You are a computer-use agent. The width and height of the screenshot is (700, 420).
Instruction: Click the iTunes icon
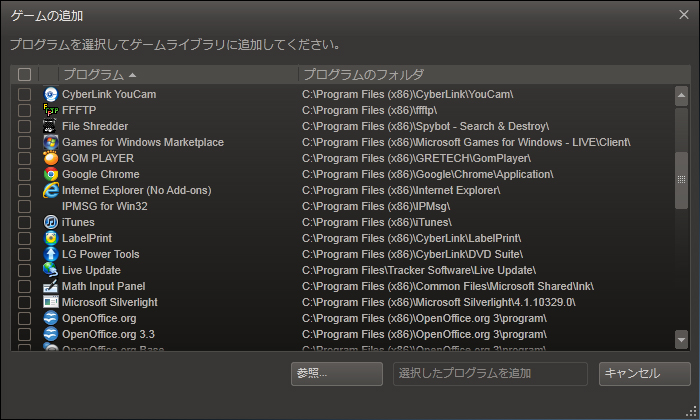click(x=50, y=222)
